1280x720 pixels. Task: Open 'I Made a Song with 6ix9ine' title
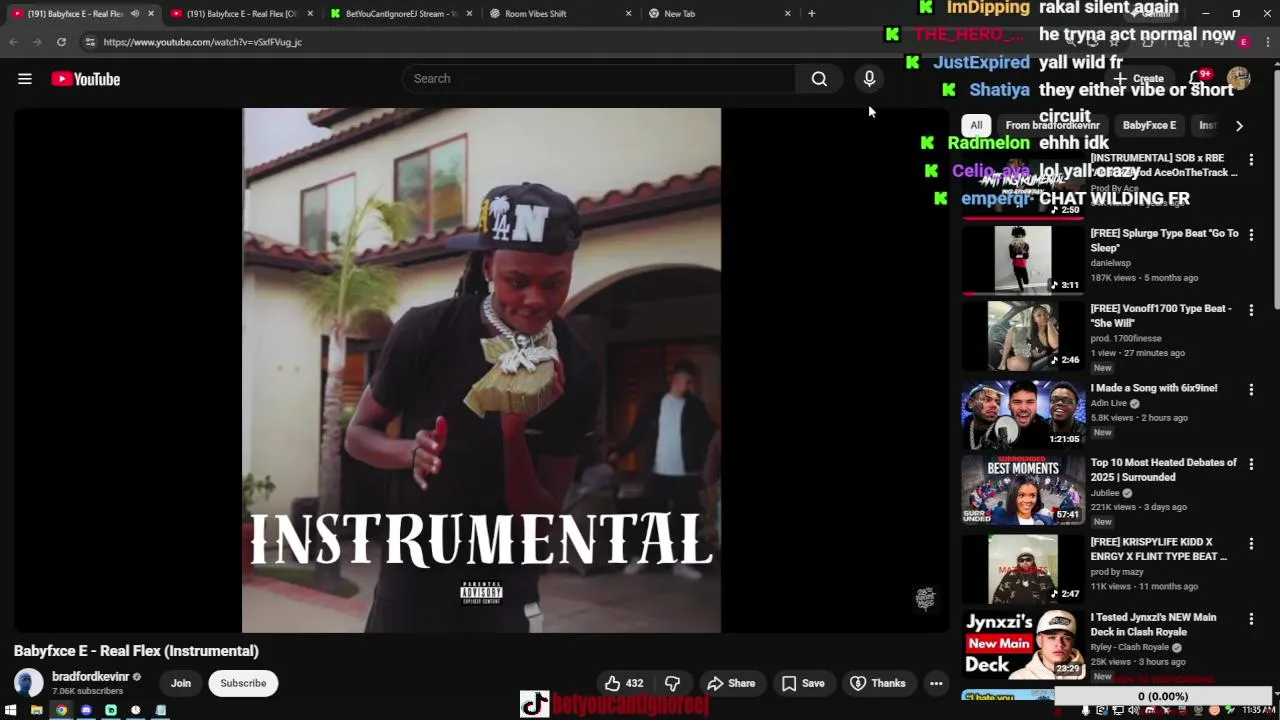tap(1153, 388)
